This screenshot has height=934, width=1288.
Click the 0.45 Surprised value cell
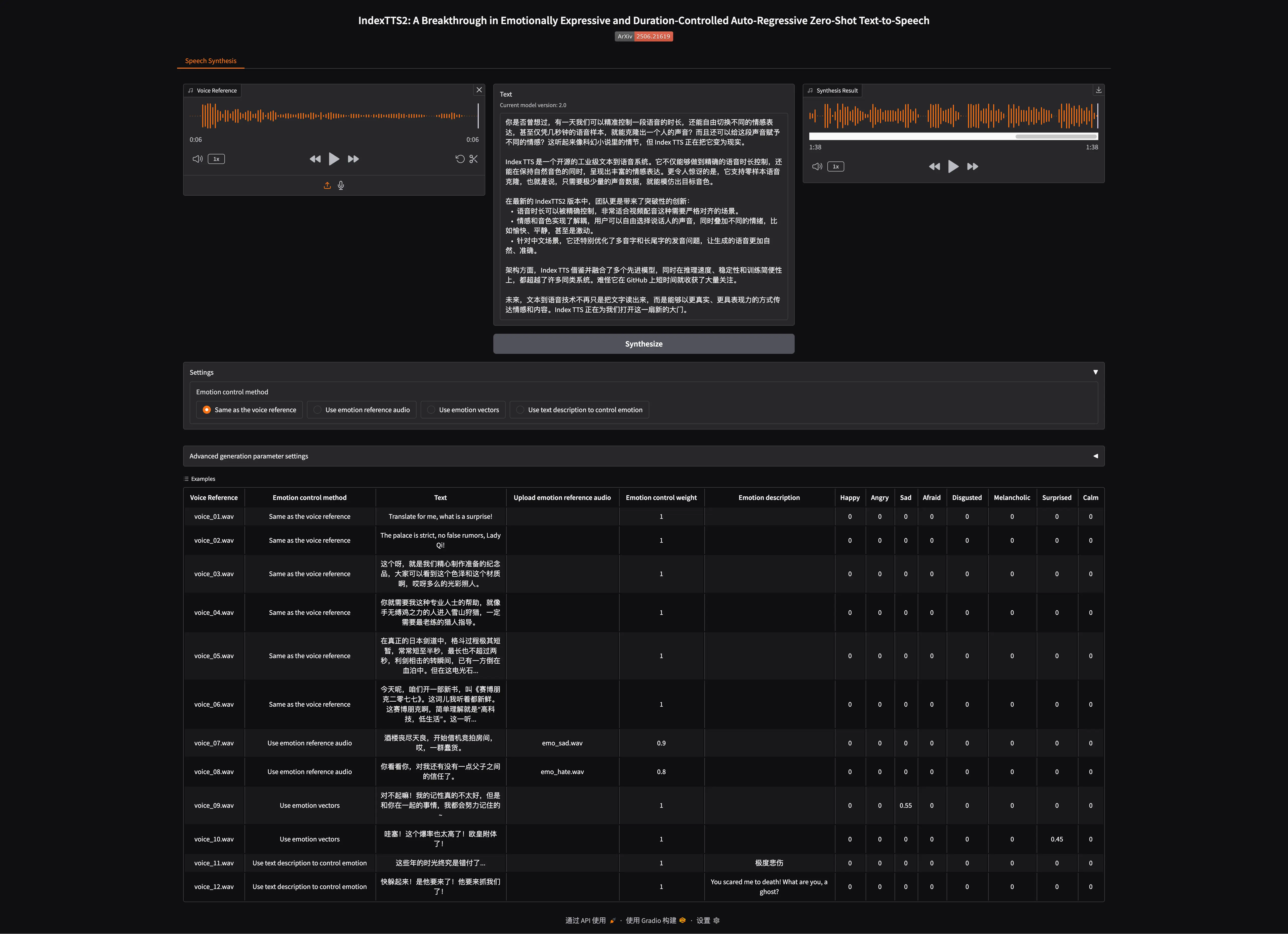coord(1057,839)
